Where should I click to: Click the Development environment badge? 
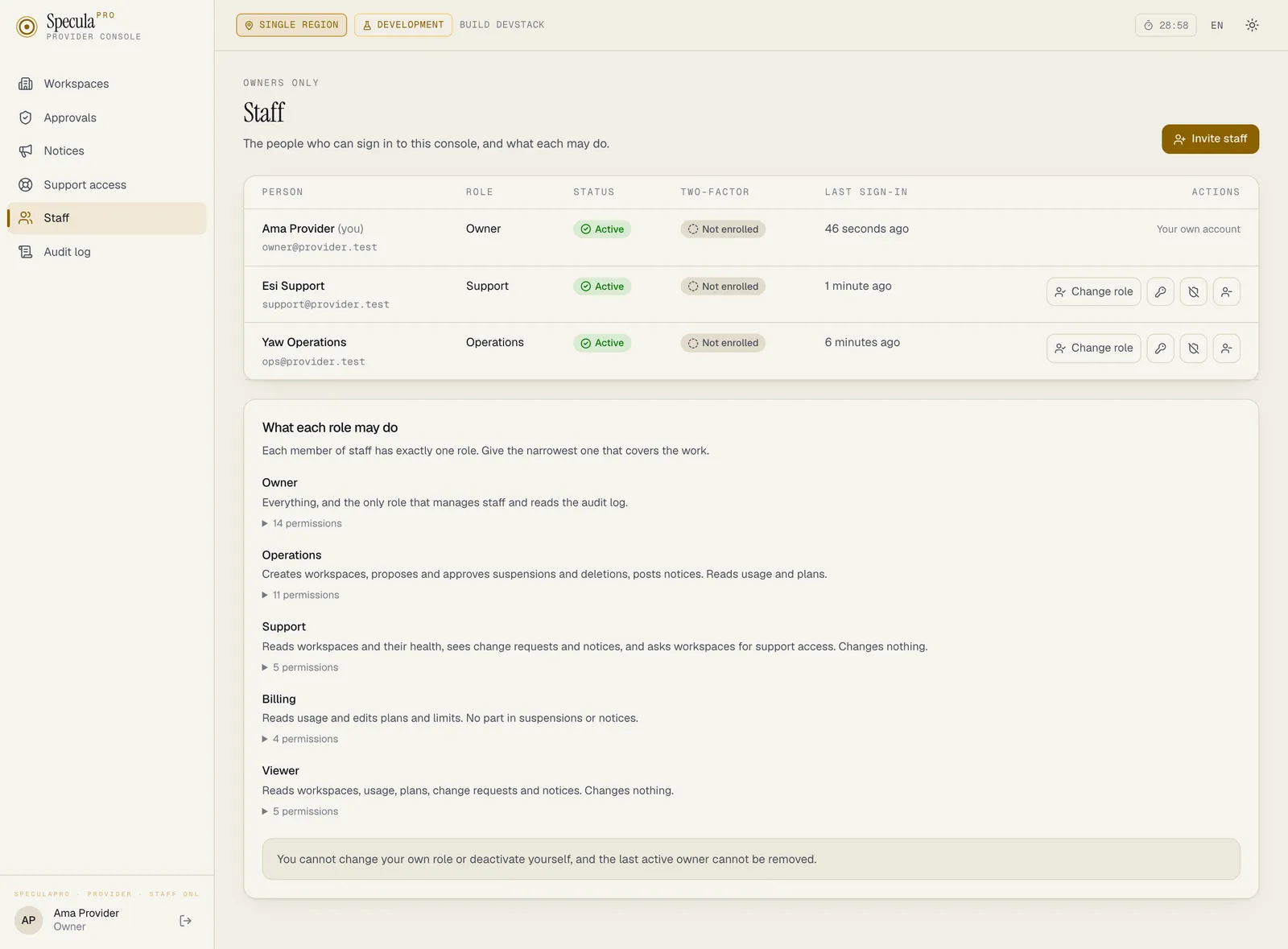[x=402, y=25]
